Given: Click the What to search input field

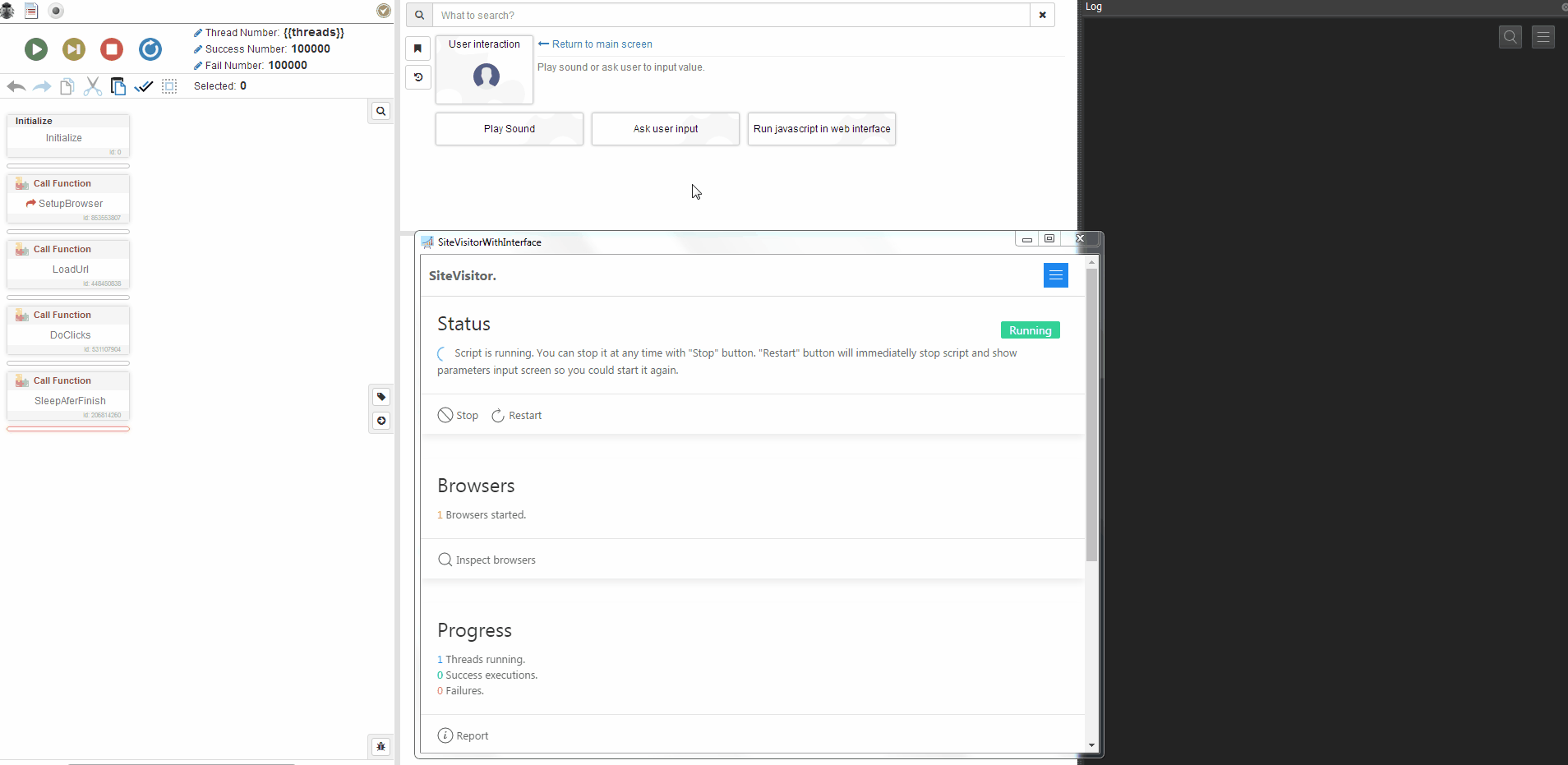Looking at the screenshot, I should click(x=731, y=16).
